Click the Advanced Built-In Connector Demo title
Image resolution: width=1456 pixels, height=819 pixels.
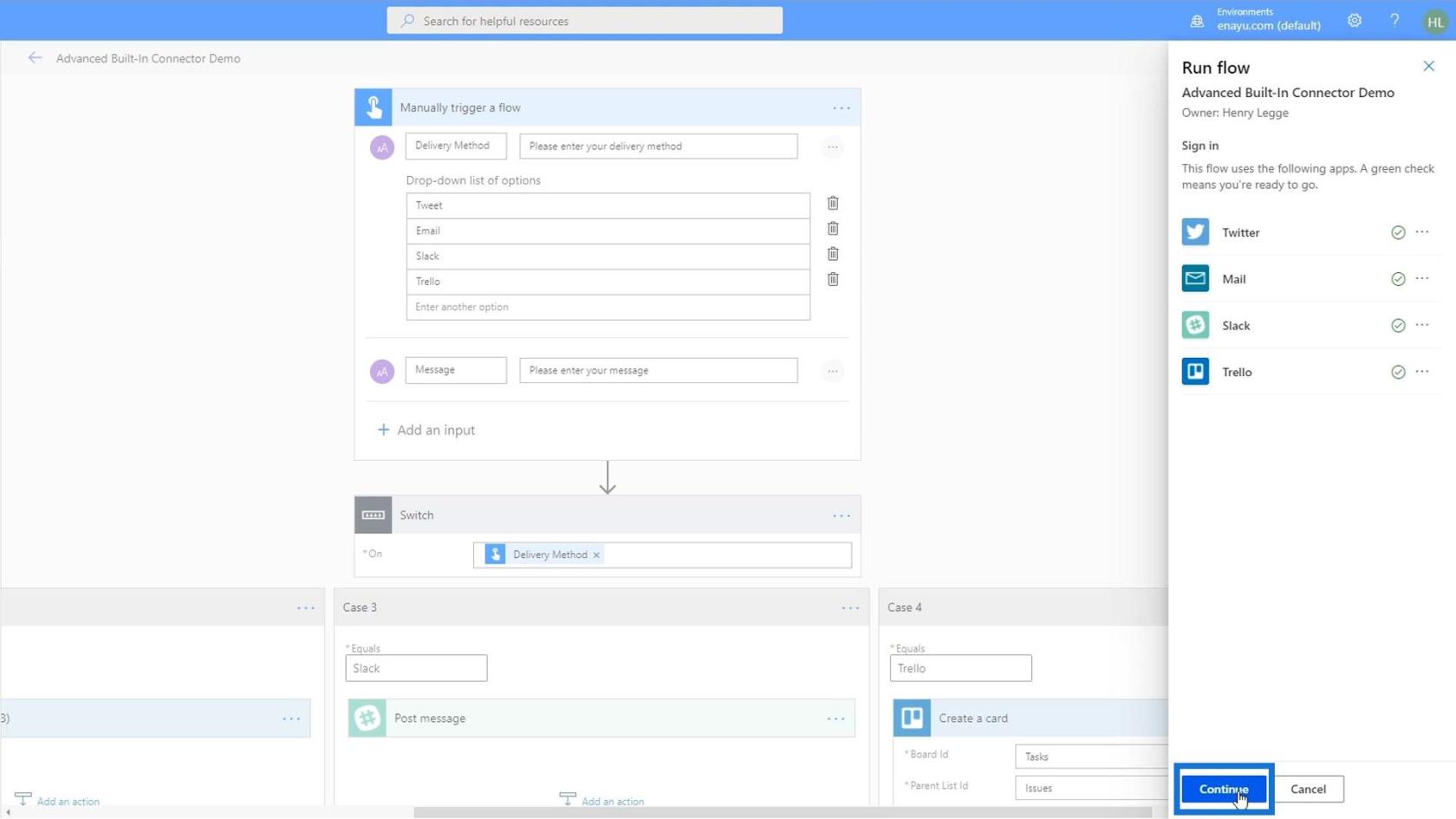148,58
